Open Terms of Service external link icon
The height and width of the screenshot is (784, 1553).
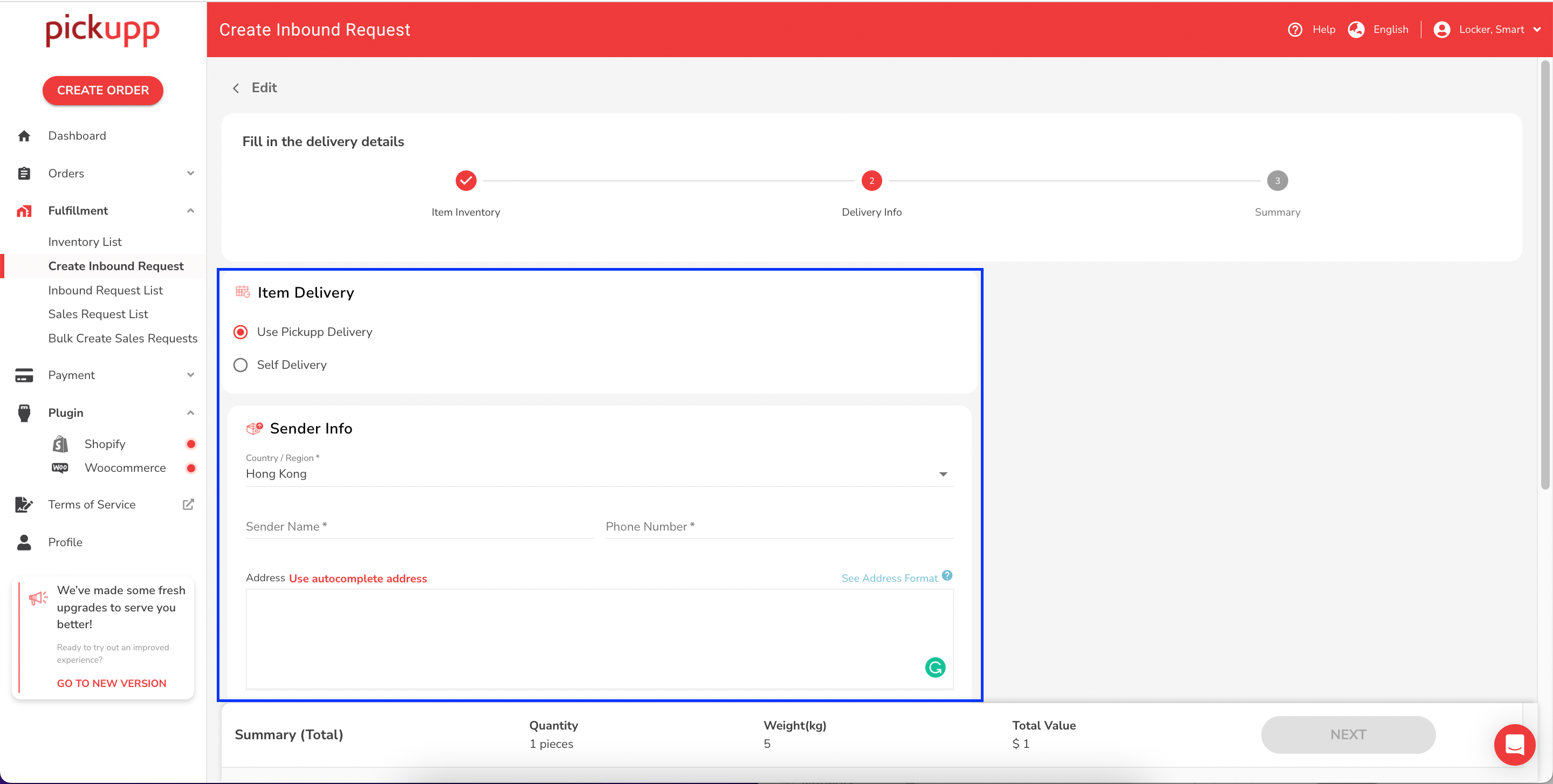coord(188,504)
